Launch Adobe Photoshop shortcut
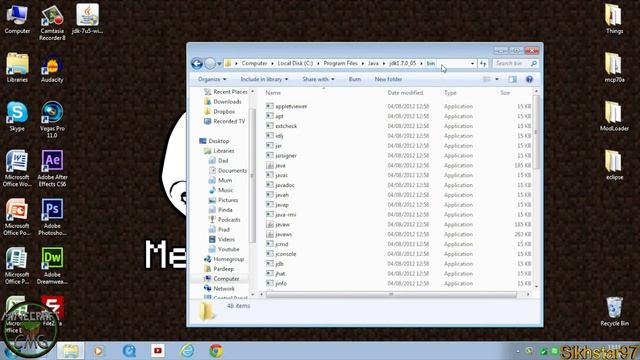The image size is (640, 360). tap(52, 217)
